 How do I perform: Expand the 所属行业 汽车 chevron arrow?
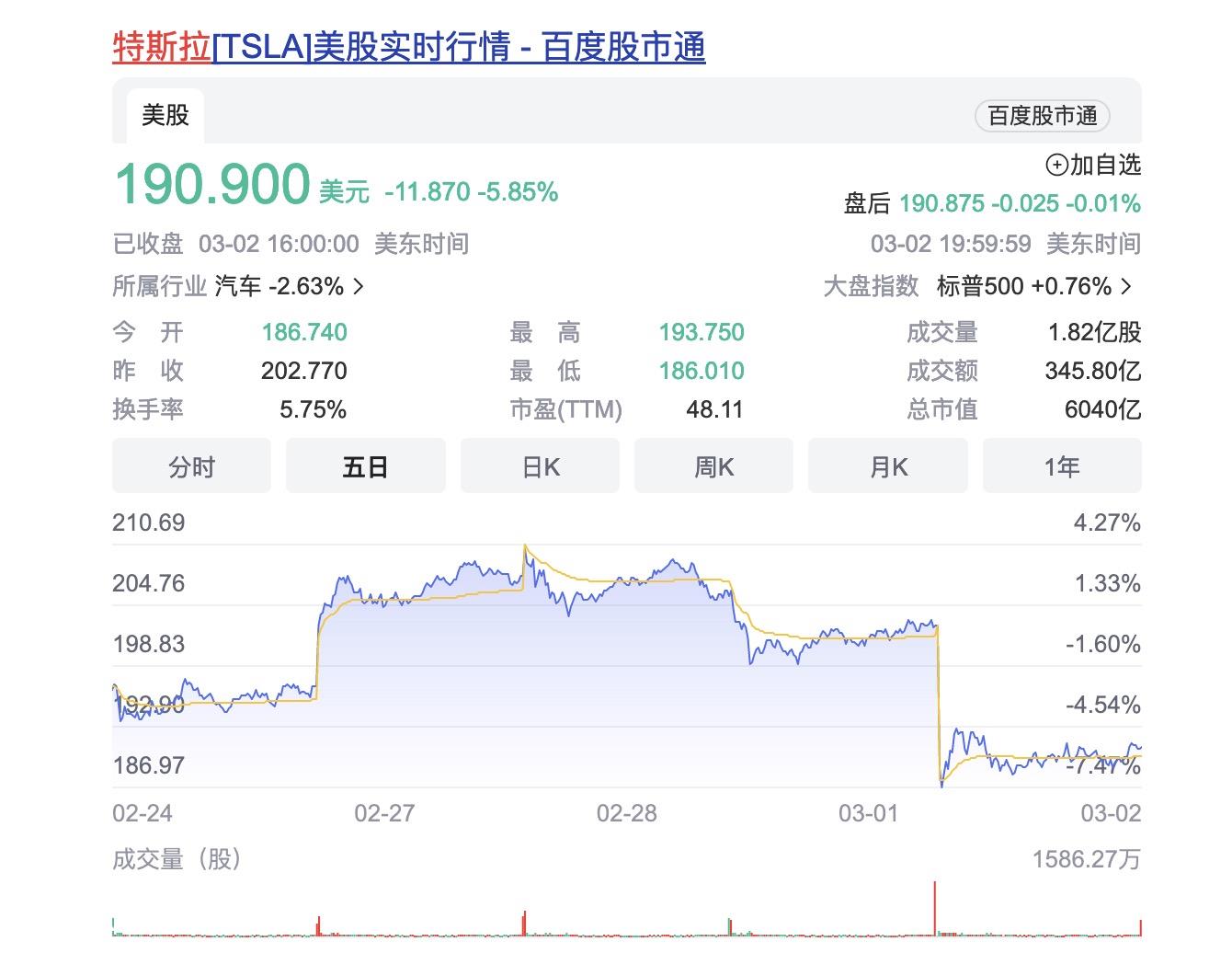point(359,287)
